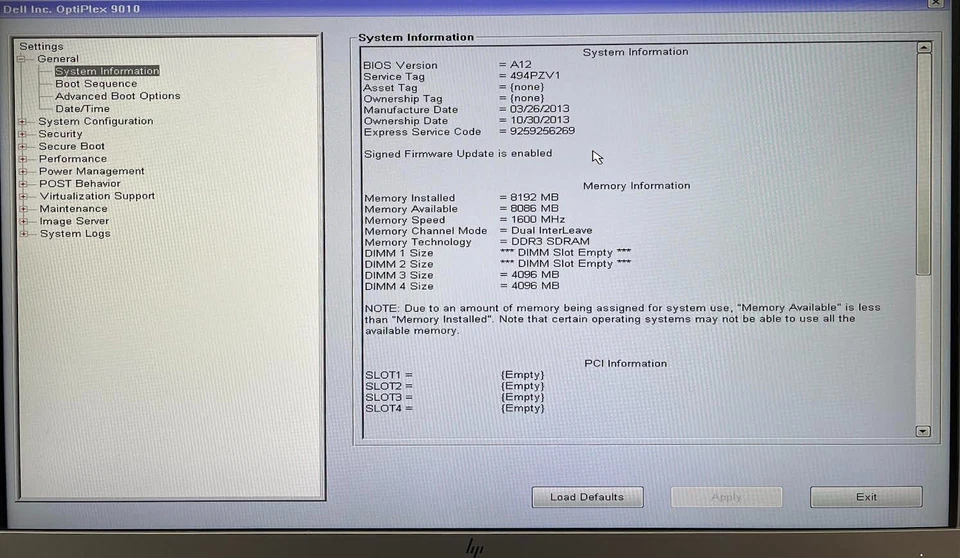Expand the Performance tree node
The width and height of the screenshot is (960, 558).
pos(23,159)
